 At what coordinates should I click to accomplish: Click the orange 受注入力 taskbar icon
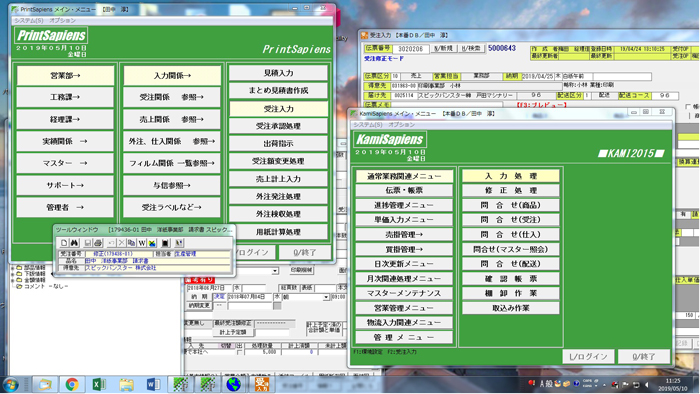point(262,384)
